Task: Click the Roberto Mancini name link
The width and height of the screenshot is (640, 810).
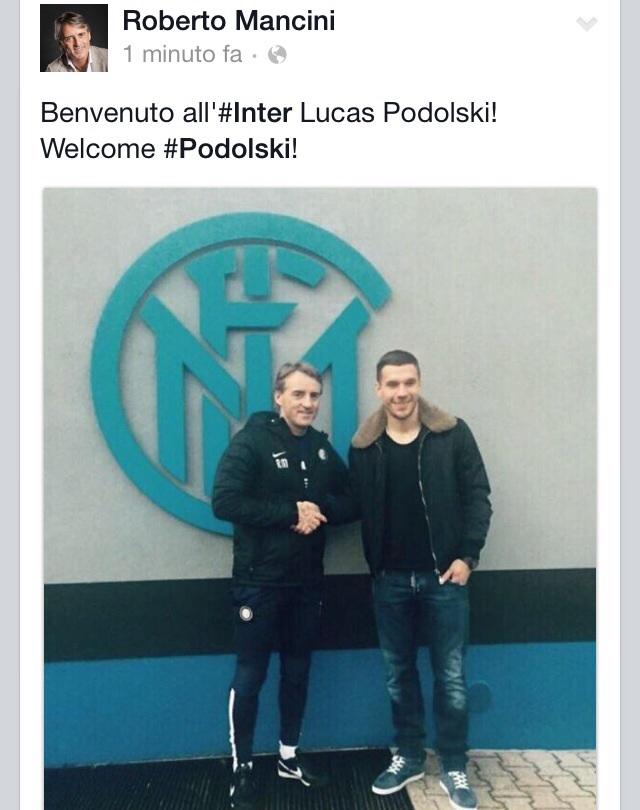Action: click(229, 21)
